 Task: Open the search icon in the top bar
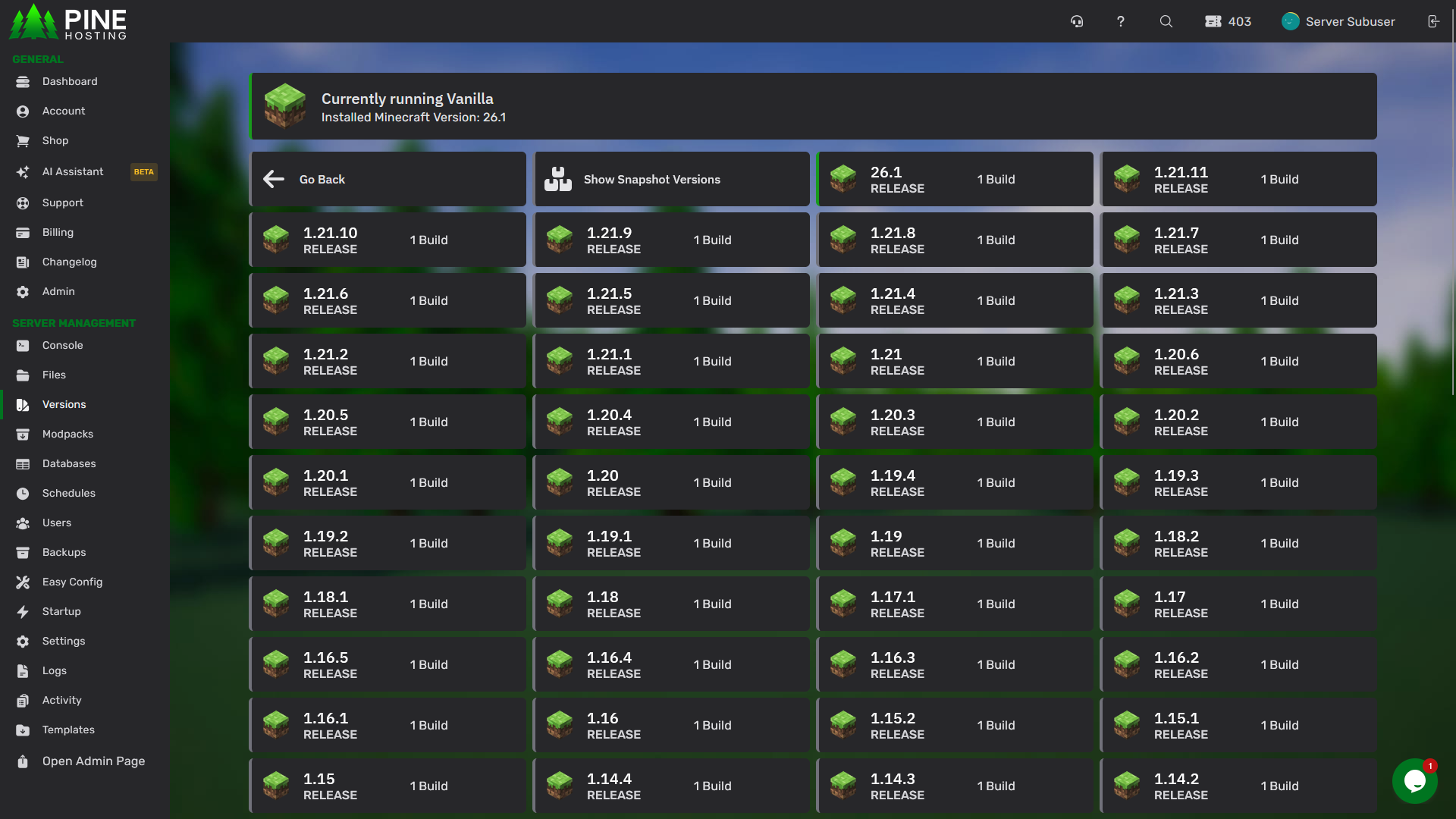click(x=1166, y=21)
